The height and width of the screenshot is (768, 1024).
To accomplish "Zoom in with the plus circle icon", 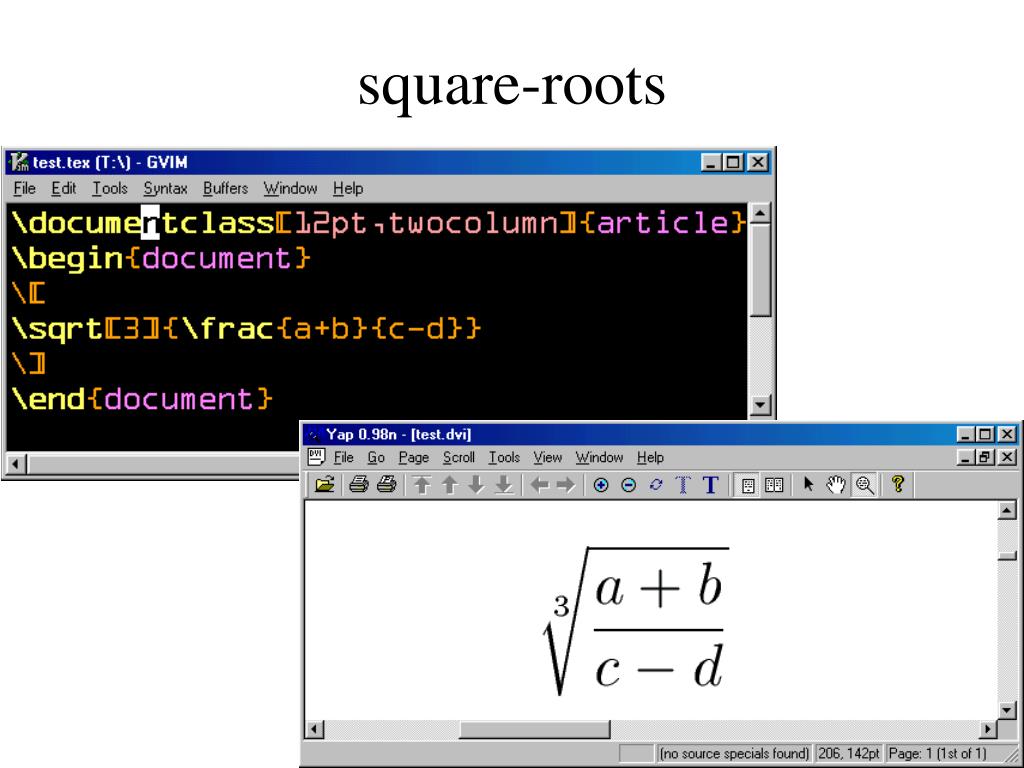I will click(601, 485).
